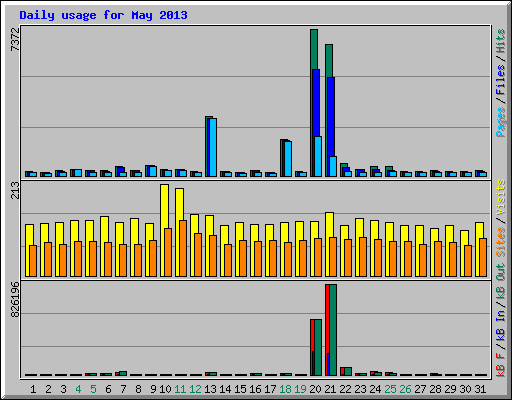
Task: Click the 213 visits axis value
Action: tap(15, 190)
